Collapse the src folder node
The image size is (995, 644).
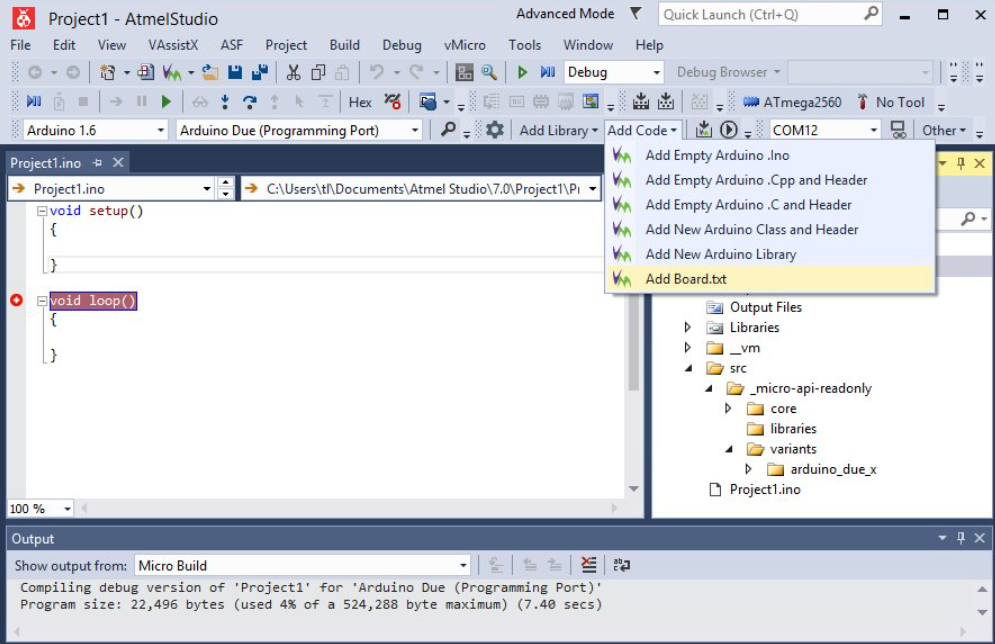688,368
